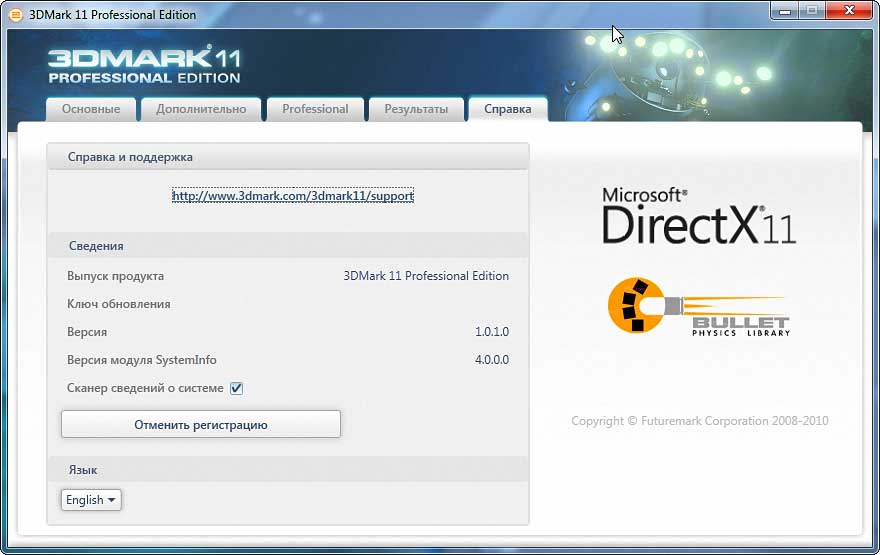This screenshot has height=555, width=880.
Task: Open the 3dmark.com support link
Action: click(292, 196)
